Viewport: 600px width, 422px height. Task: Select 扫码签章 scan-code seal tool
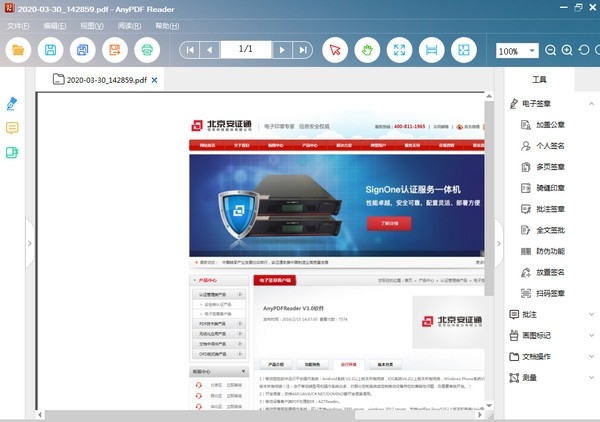(x=543, y=293)
